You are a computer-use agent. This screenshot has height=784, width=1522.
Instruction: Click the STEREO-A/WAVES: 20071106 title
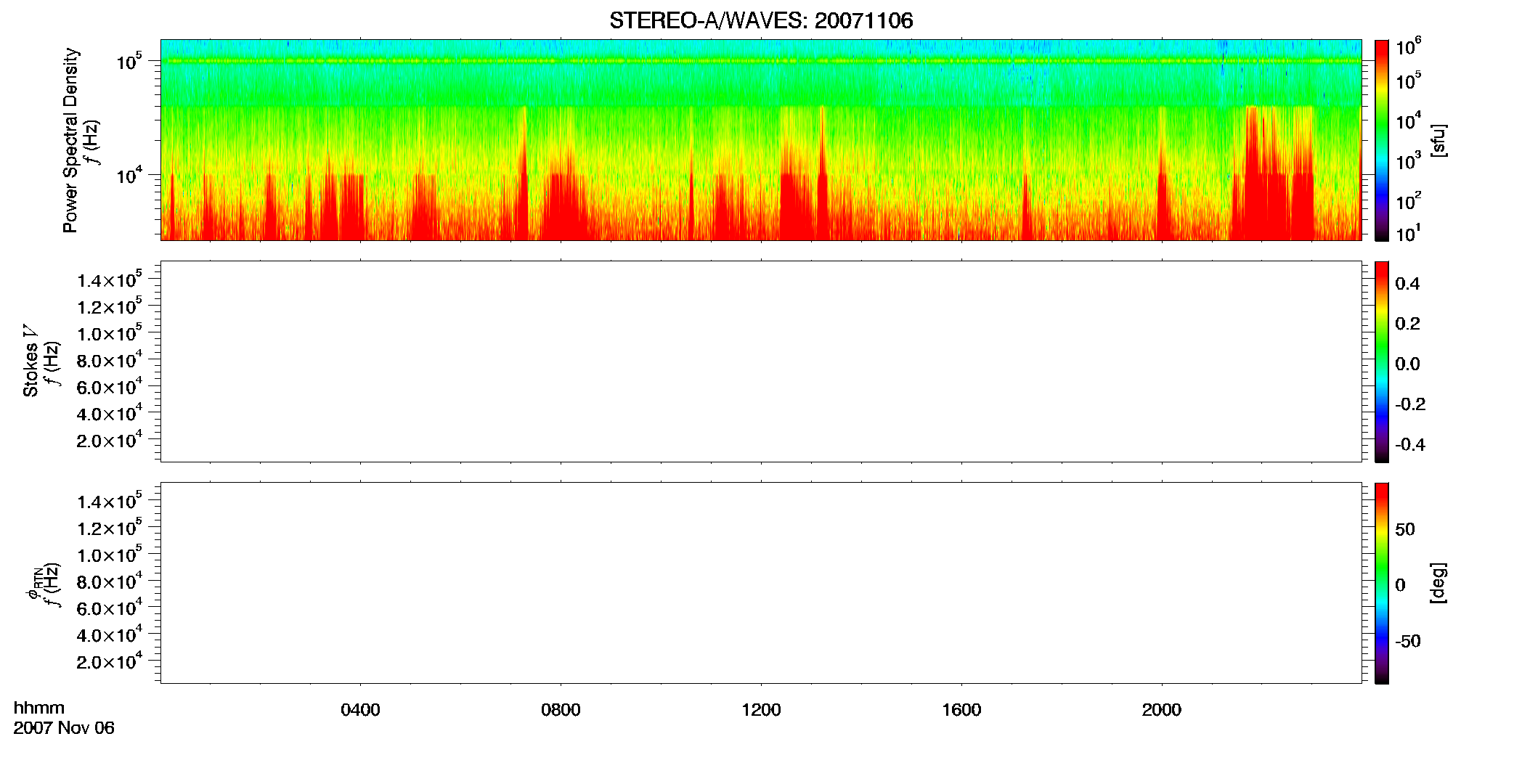tap(761, 21)
